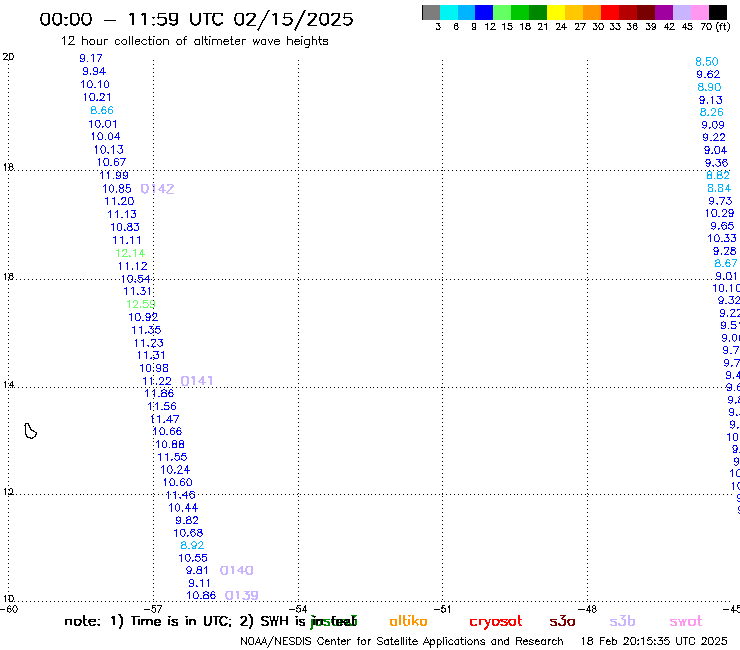The height and width of the screenshot is (650, 740).
Task: Click the Barbados island outline on the map
Action: (x=30, y=431)
